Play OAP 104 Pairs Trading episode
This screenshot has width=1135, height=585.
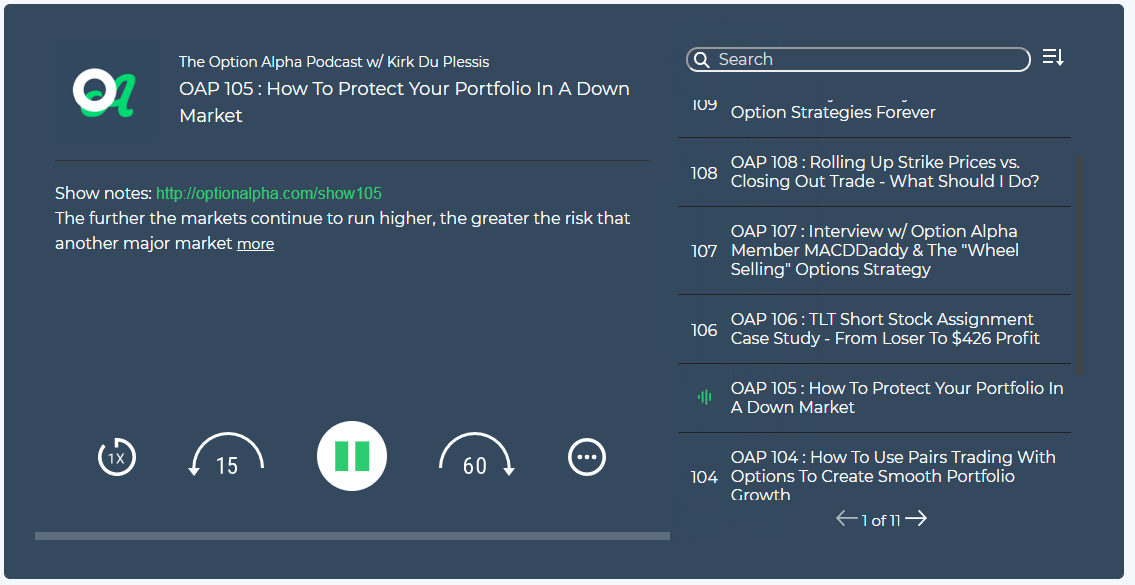[x=874, y=468]
